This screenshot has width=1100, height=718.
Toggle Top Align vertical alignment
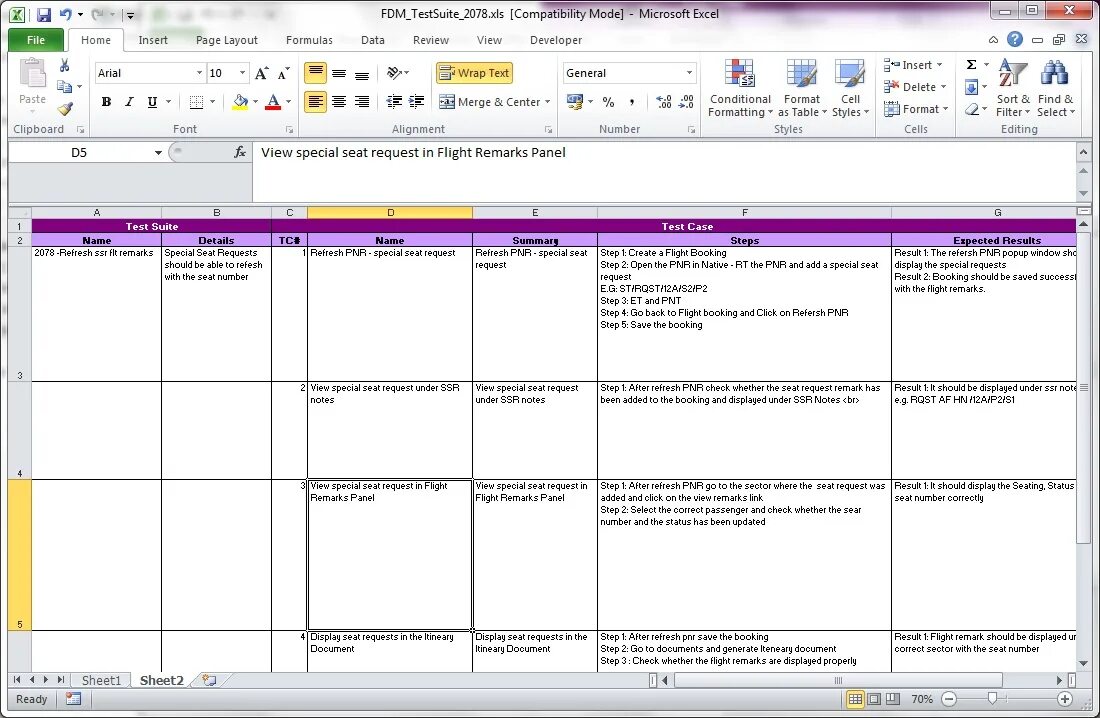click(x=316, y=73)
